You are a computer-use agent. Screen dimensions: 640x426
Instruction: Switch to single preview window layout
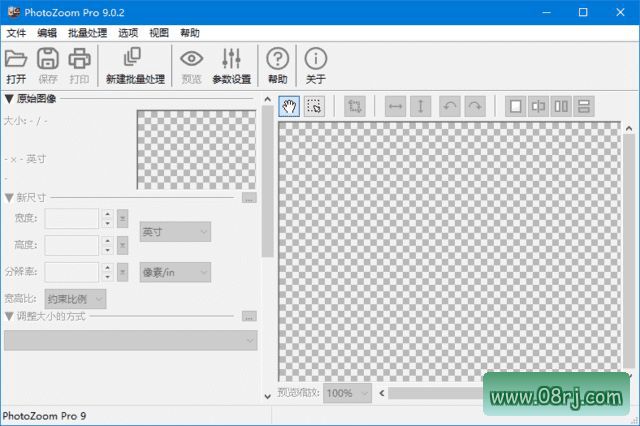click(516, 106)
